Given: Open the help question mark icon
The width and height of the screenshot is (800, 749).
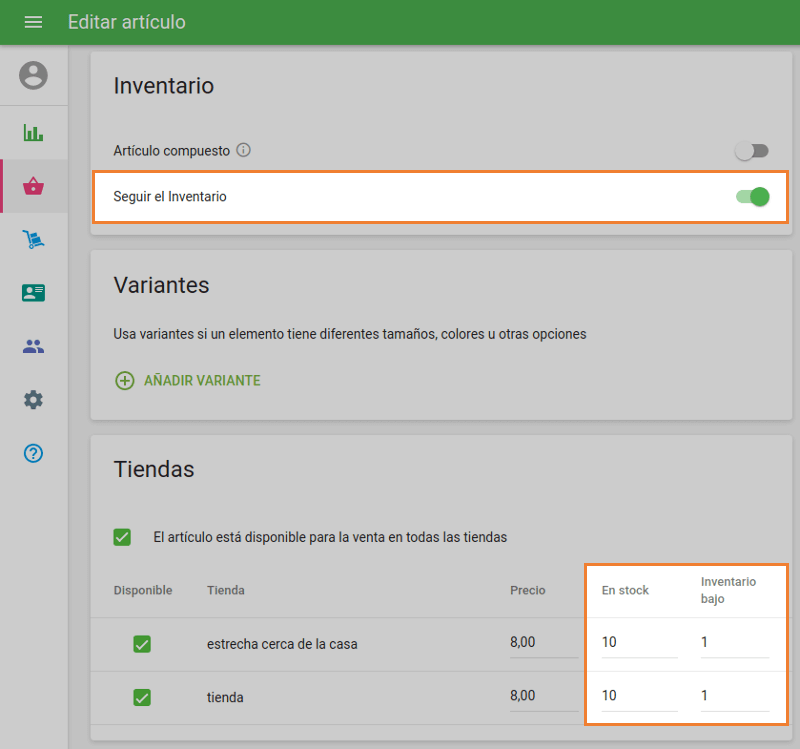Looking at the screenshot, I should 33,453.
